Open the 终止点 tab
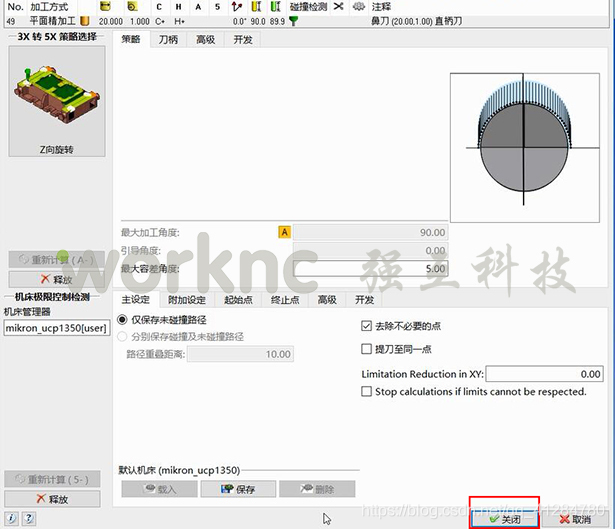Image resolution: width=615 pixels, height=529 pixels. [285, 300]
